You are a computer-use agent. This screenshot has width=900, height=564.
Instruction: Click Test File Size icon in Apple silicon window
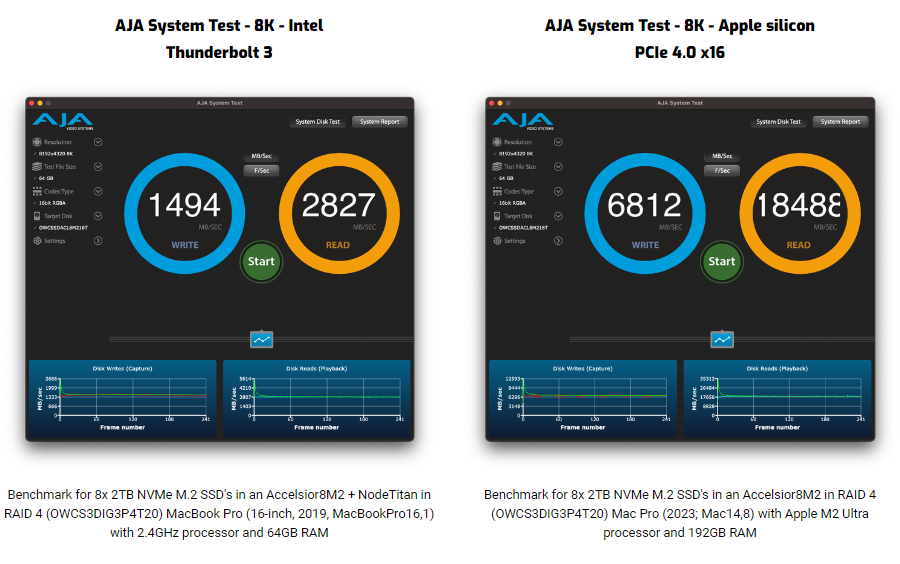tap(497, 166)
